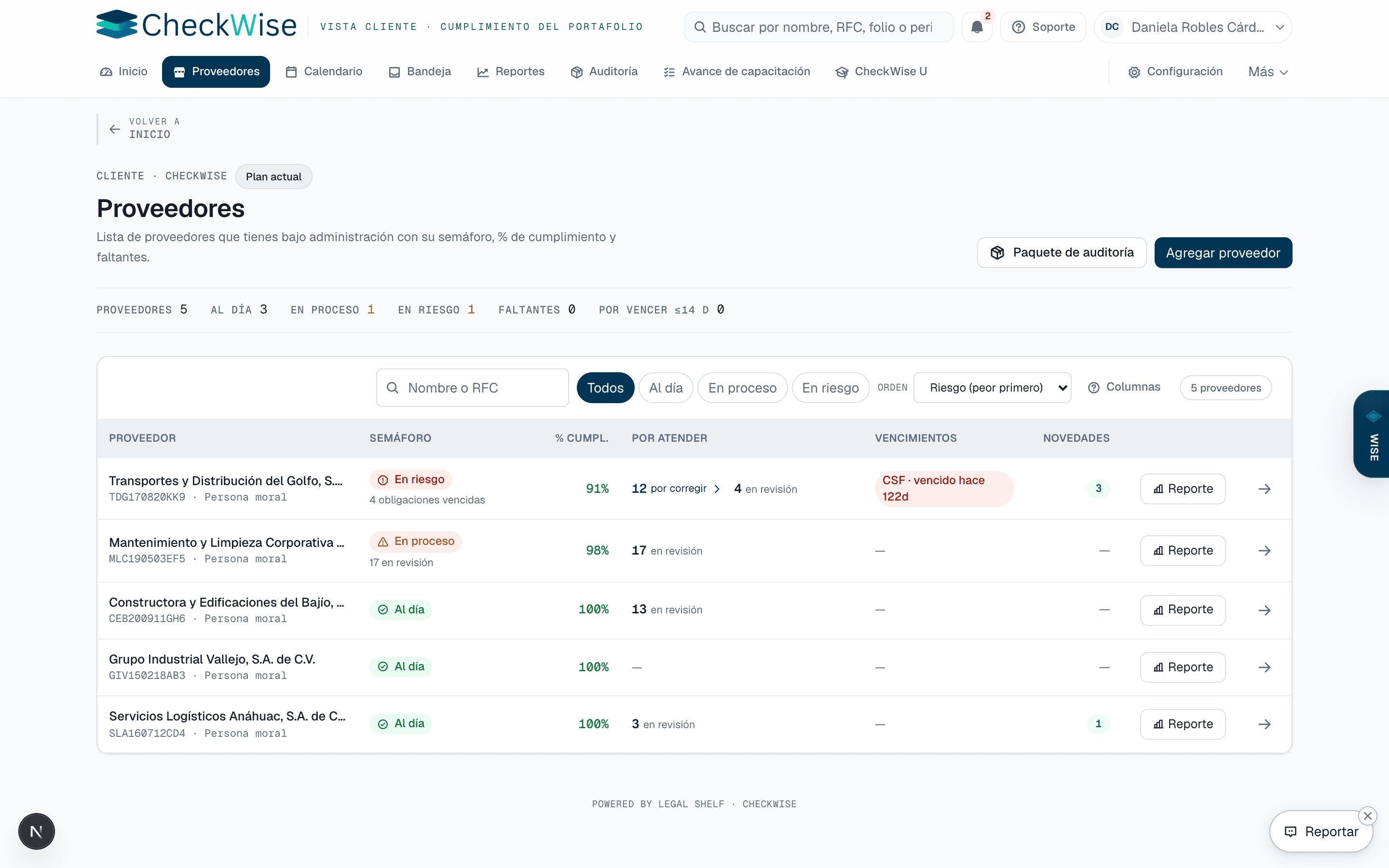Click arrow for Mantenimiento y Limpieza row
Screen dimensions: 1389x868
(1265, 551)
